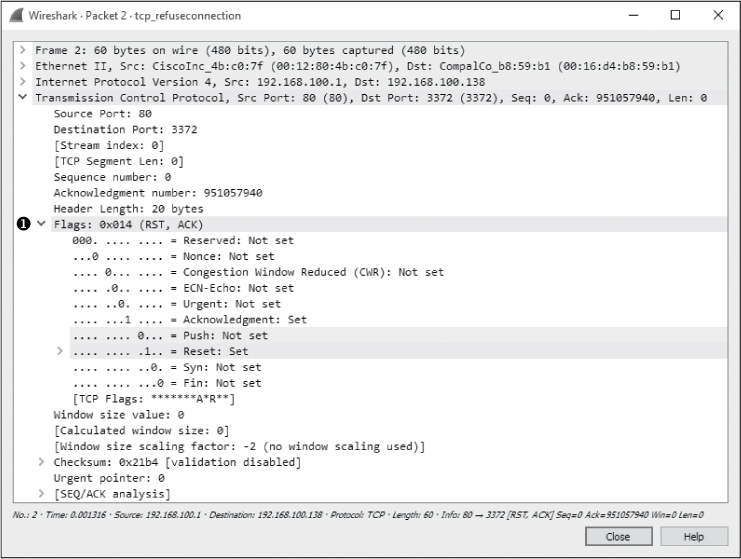
Task: Select the Urgent: Not set line
Action: pos(177,303)
